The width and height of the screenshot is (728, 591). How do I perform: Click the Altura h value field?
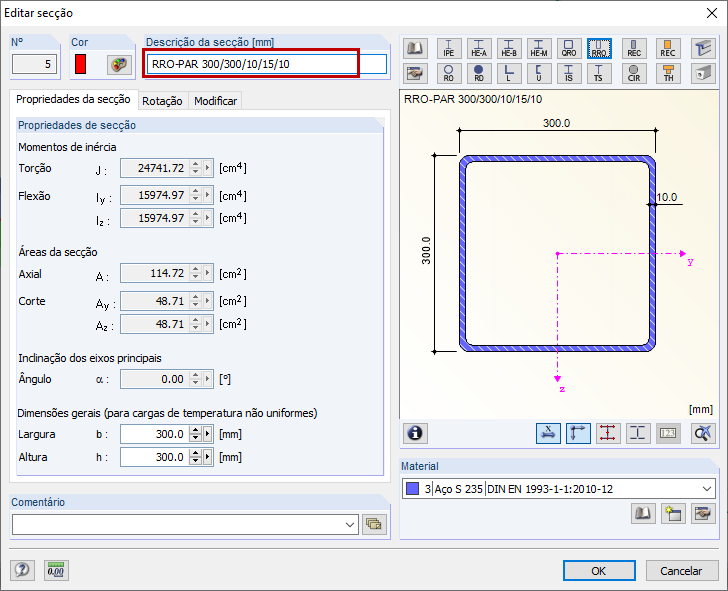tap(155, 457)
